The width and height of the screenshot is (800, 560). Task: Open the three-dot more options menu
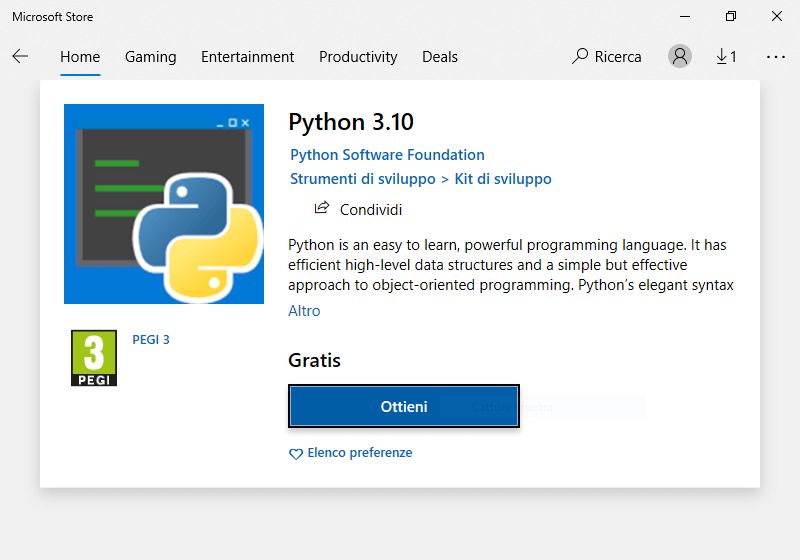776,57
